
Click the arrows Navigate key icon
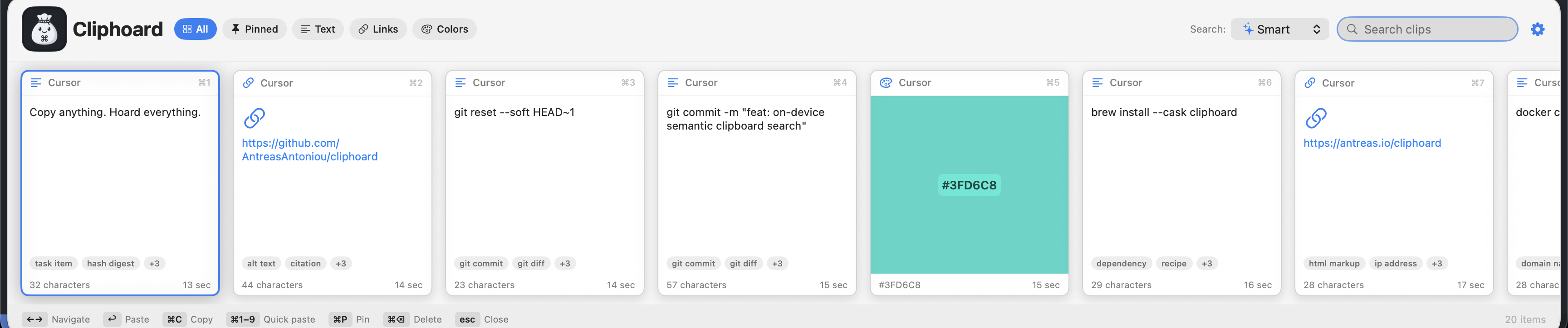pos(34,319)
